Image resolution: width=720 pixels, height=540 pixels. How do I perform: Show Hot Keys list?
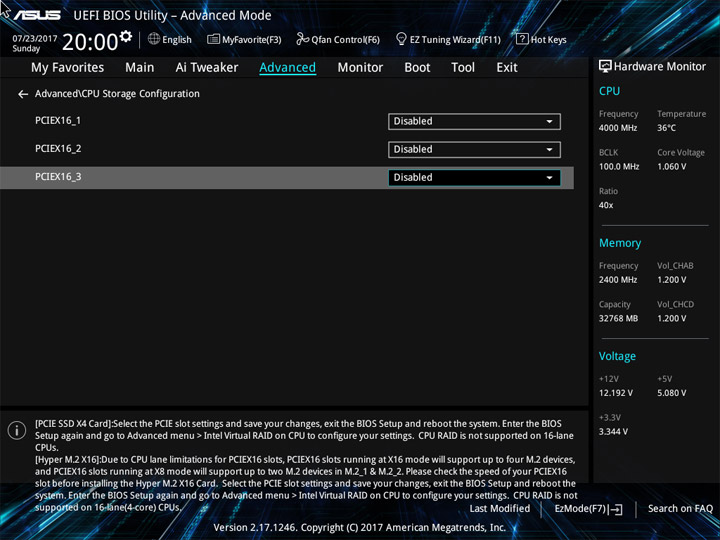point(548,40)
